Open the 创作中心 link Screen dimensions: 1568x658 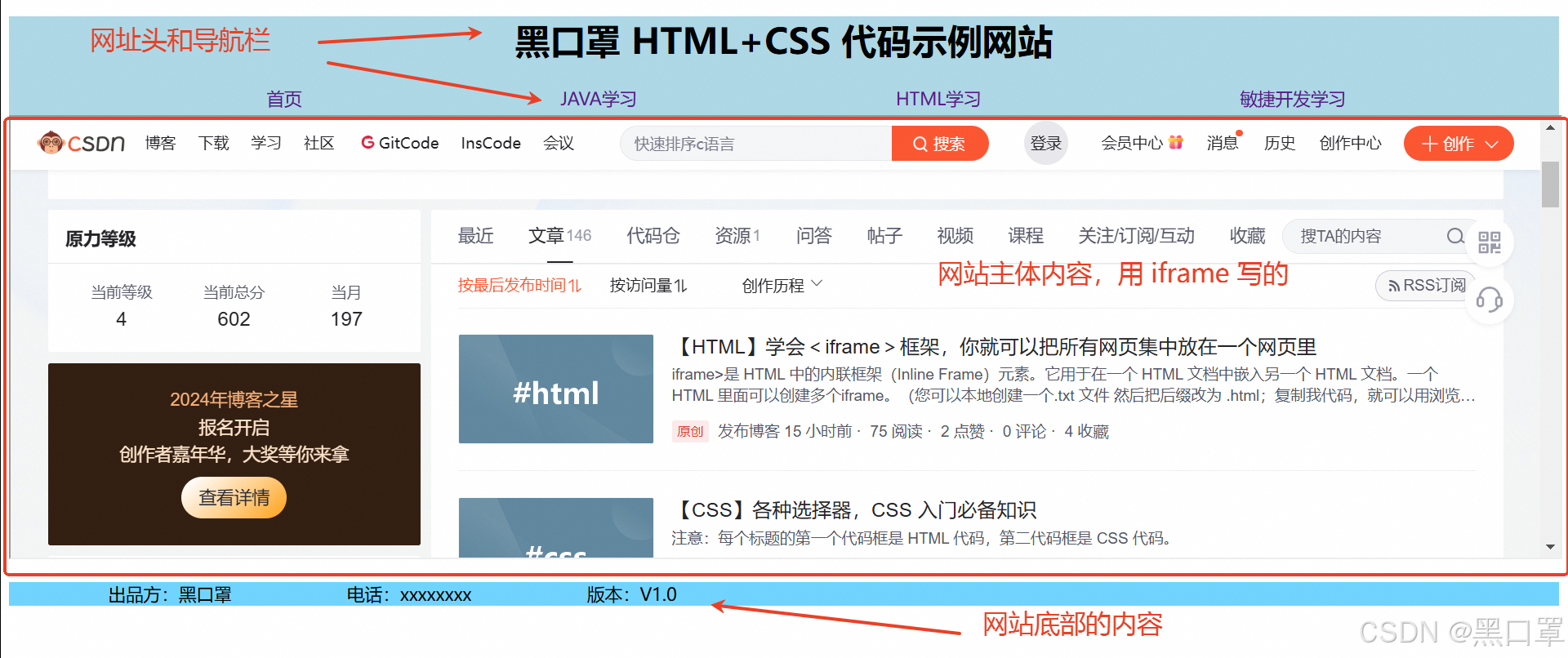coord(1351,143)
